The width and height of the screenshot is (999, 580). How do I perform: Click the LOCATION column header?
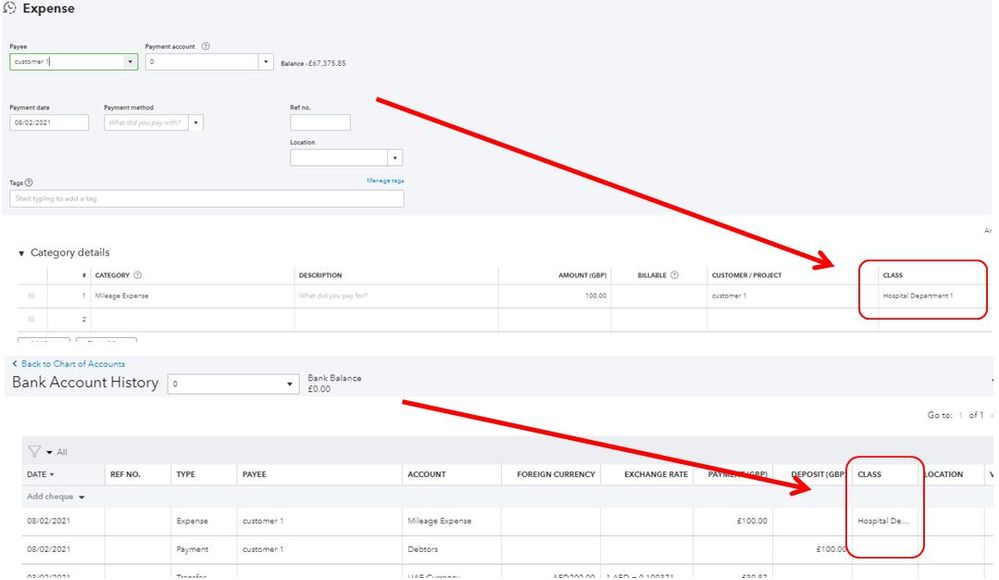click(x=944, y=474)
